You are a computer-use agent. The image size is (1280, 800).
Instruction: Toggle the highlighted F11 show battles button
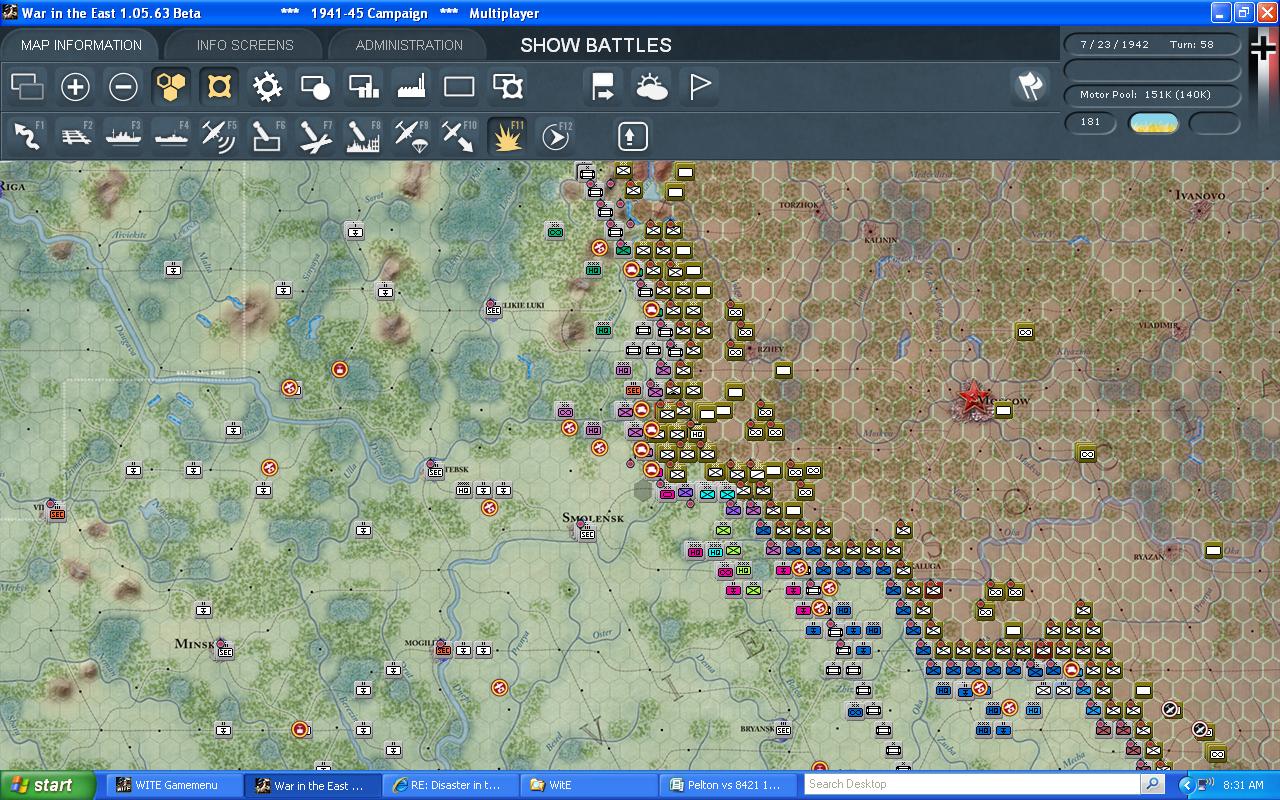(508, 136)
